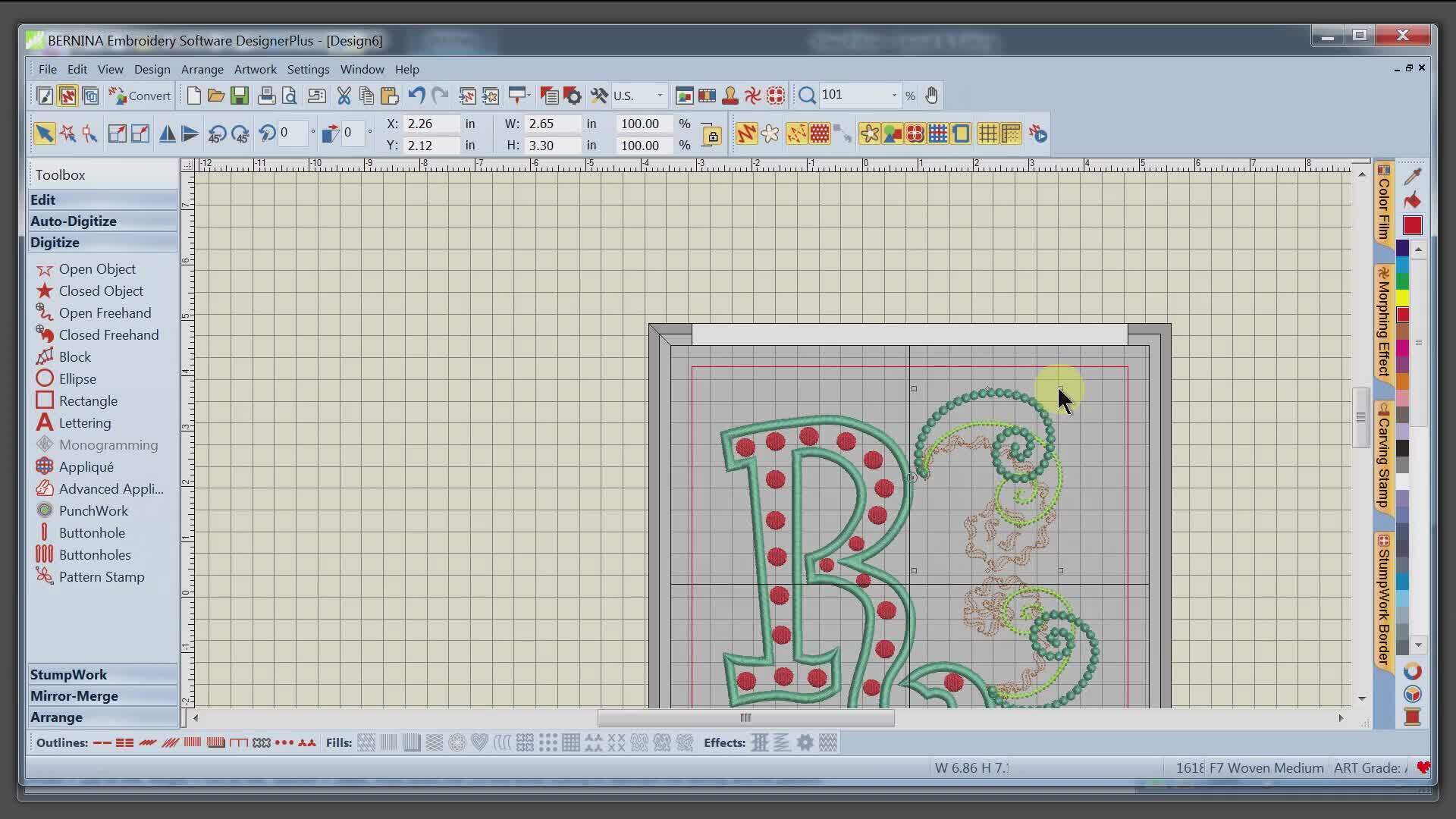This screenshot has width=1456, height=819.
Task: Click the Convert button
Action: click(140, 96)
